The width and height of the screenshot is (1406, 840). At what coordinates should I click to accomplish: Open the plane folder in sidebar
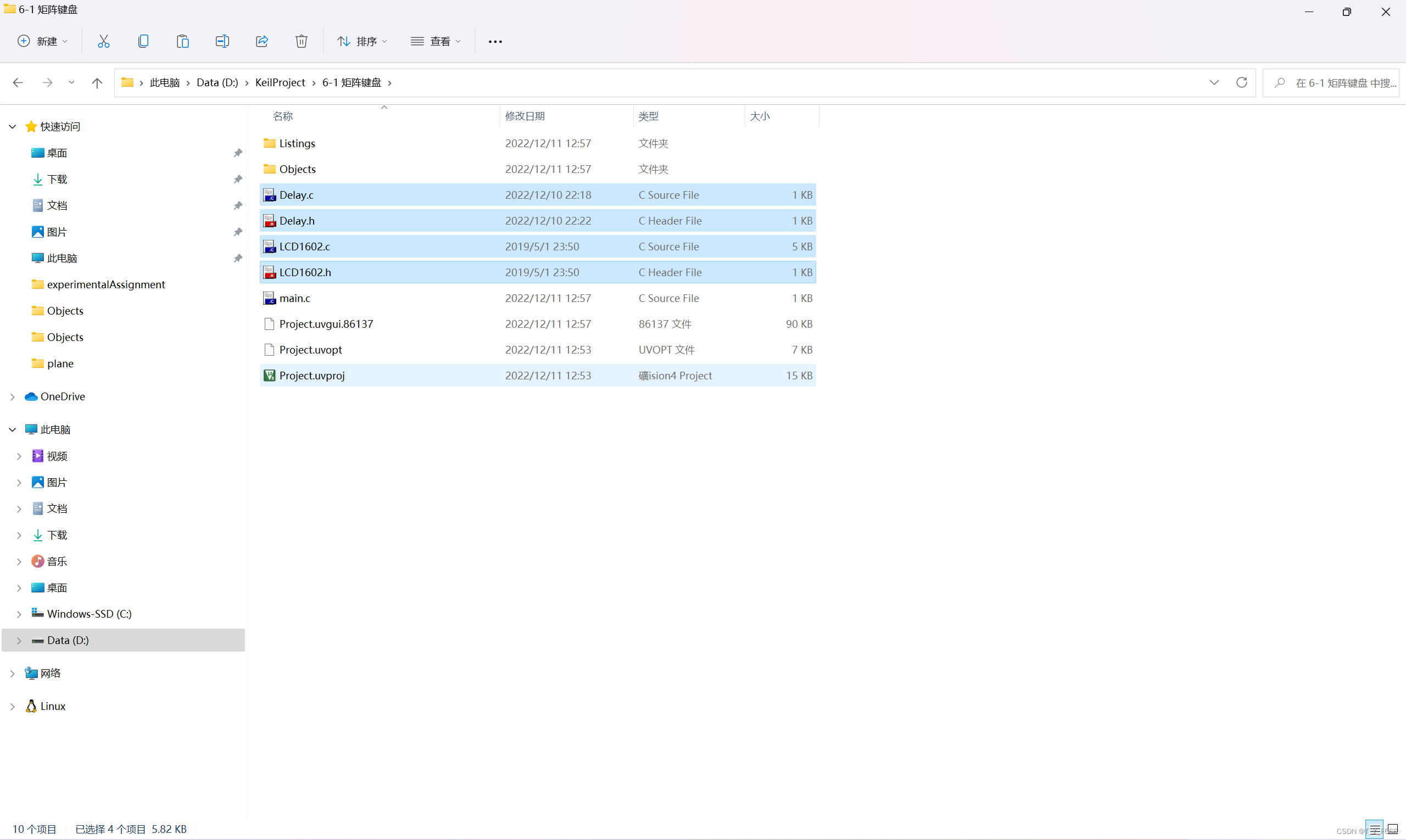pos(60,363)
